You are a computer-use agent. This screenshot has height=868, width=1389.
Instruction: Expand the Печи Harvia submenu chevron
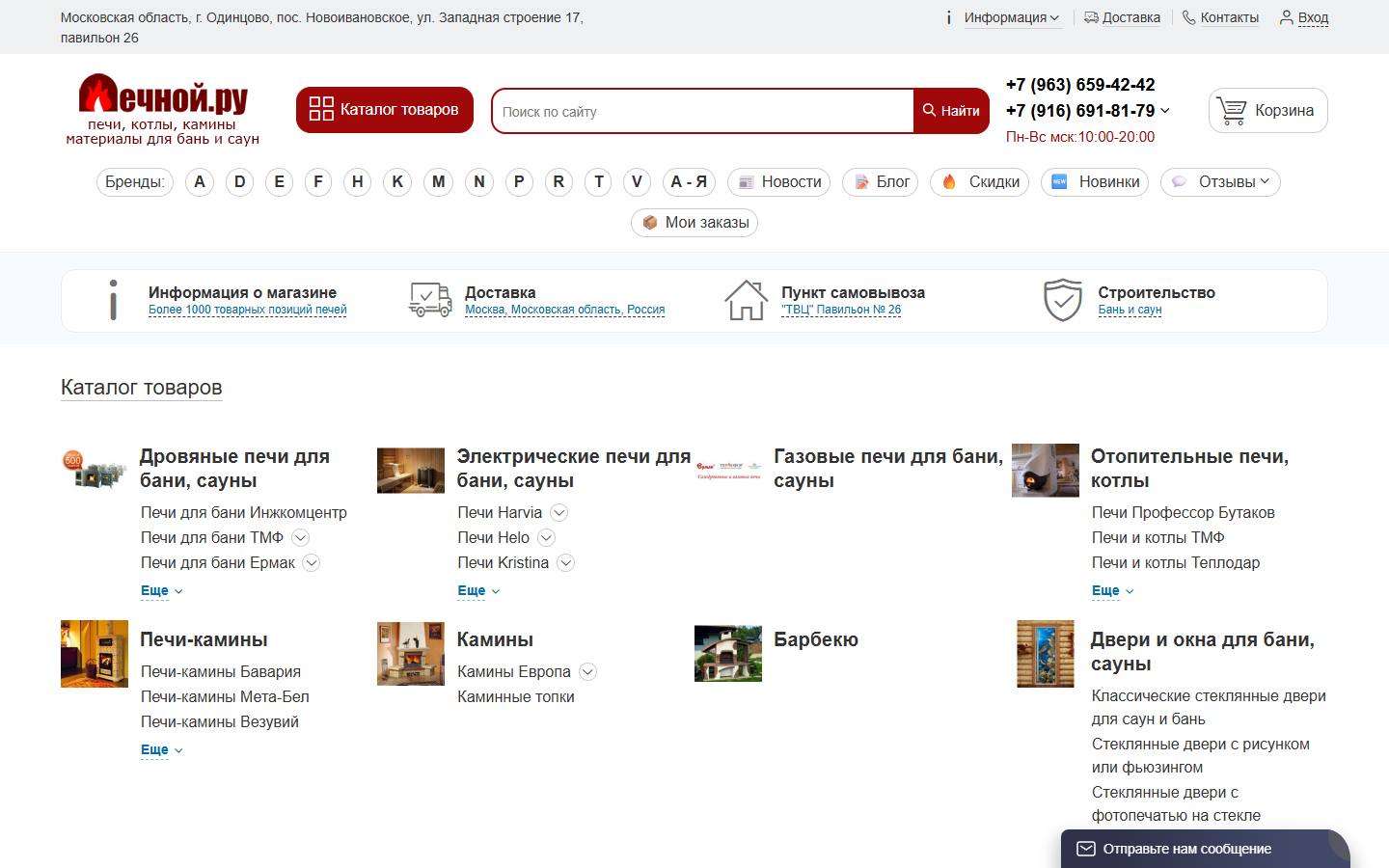(x=558, y=513)
